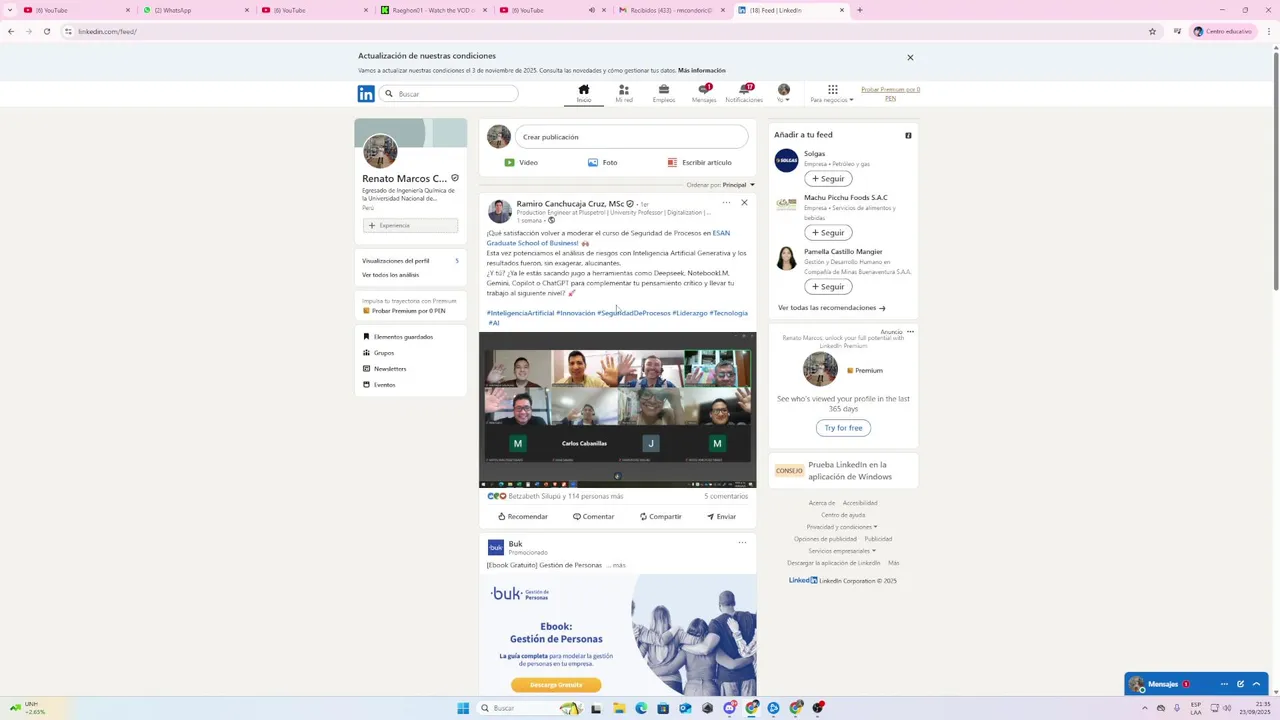Open Más información link in banner

(x=702, y=70)
